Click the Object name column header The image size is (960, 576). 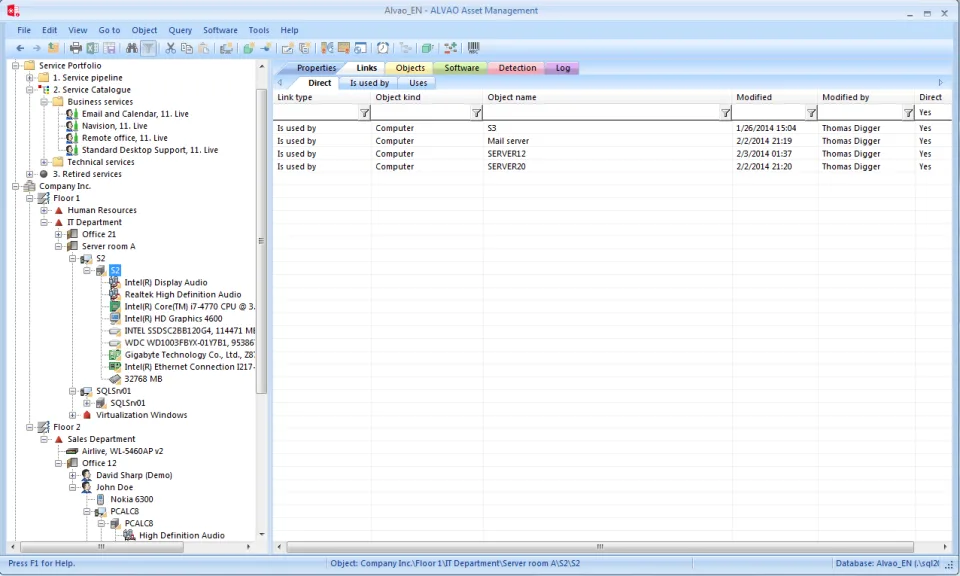point(607,97)
